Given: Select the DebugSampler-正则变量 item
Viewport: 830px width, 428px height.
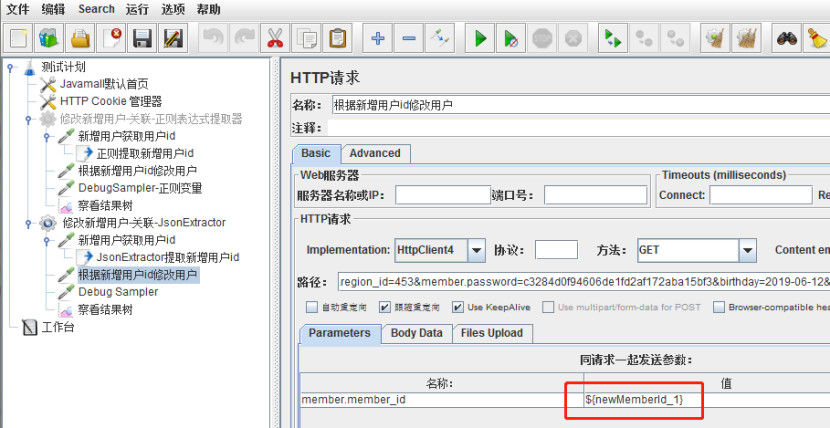Looking at the screenshot, I should coord(140,188).
